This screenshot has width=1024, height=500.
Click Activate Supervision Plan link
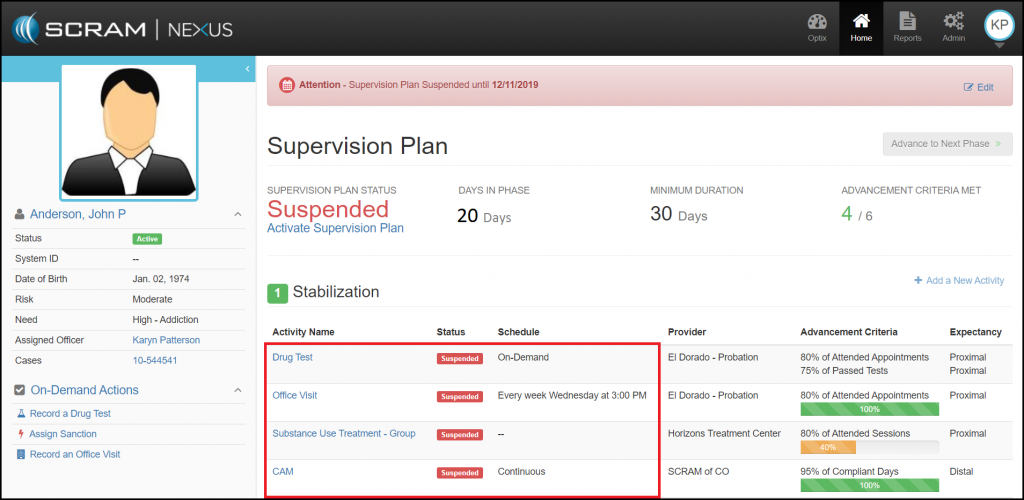click(x=335, y=228)
